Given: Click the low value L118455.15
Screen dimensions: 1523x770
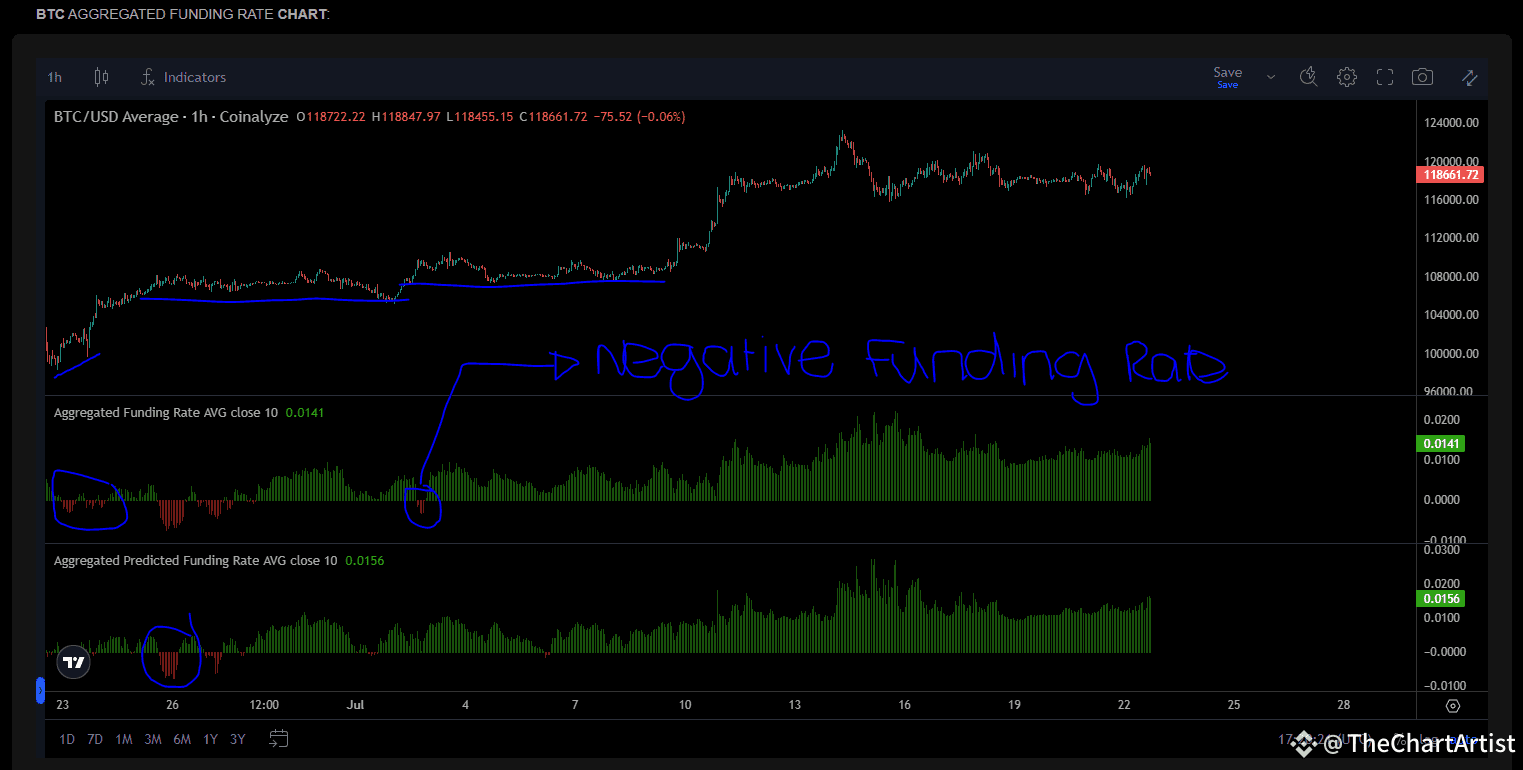Looking at the screenshot, I should (x=480, y=117).
